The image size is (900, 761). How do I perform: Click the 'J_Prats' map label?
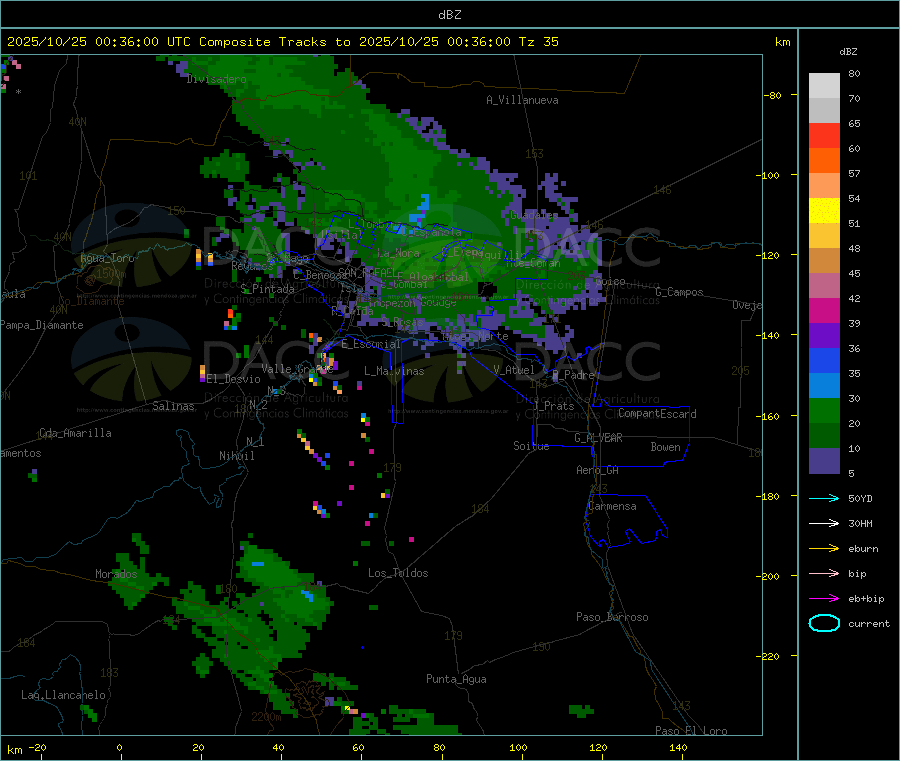(x=553, y=405)
